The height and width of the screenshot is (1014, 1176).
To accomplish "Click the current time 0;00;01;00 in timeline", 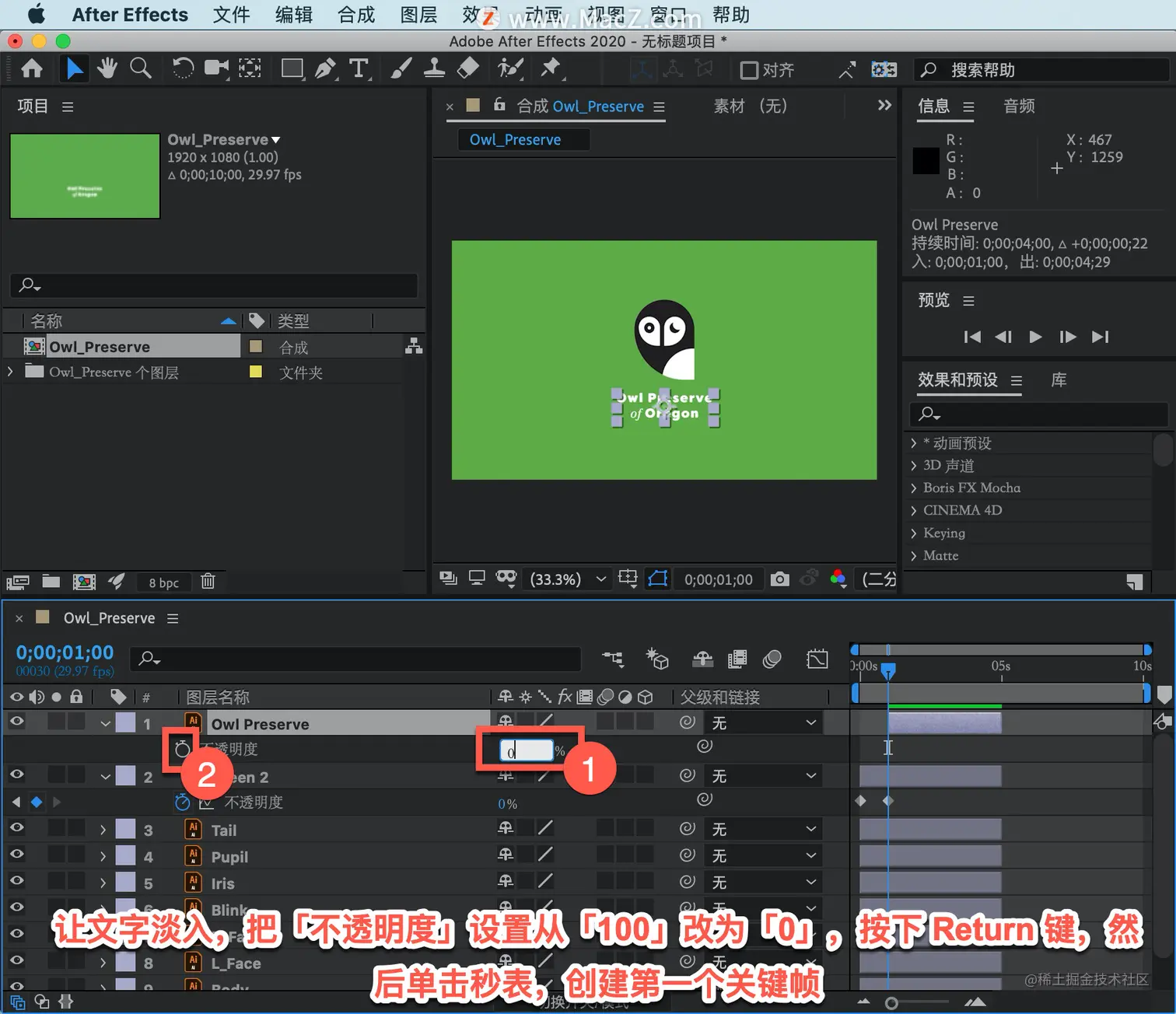I will (65, 652).
